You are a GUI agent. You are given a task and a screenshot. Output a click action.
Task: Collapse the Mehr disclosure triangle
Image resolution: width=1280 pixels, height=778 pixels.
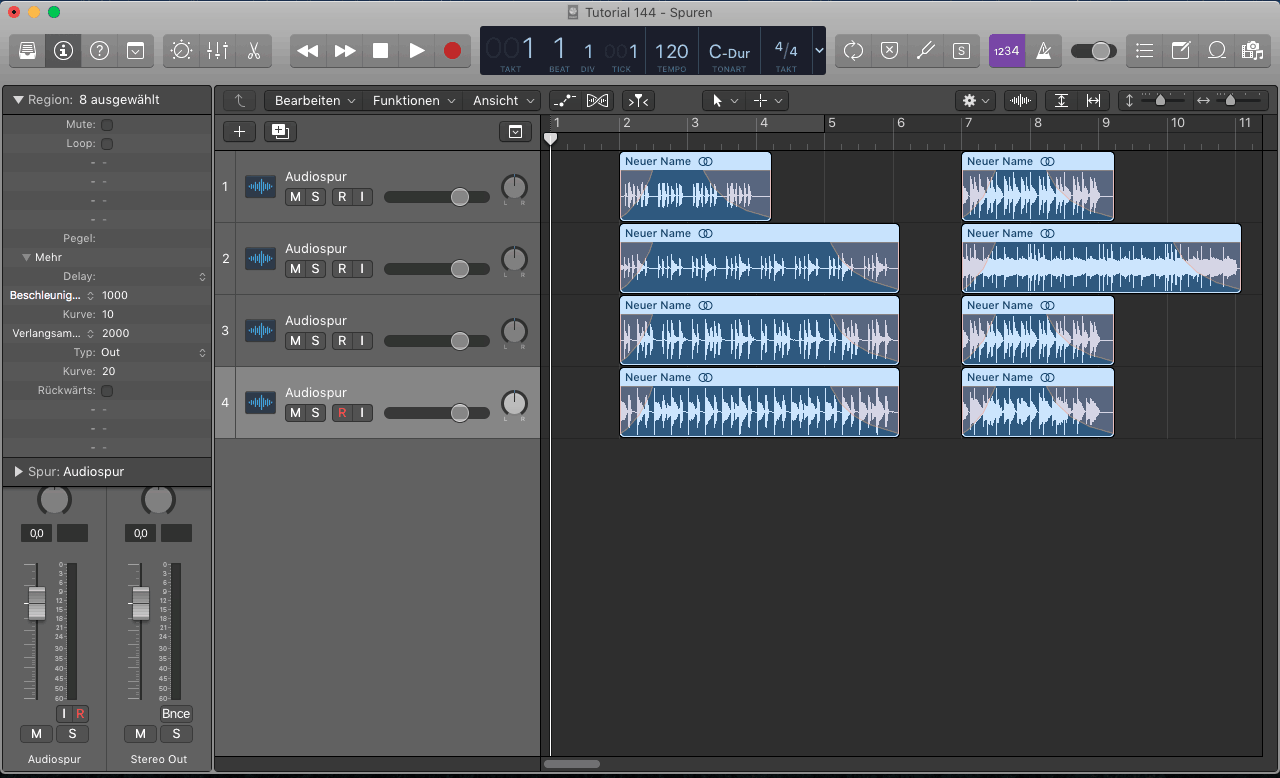[x=27, y=258]
